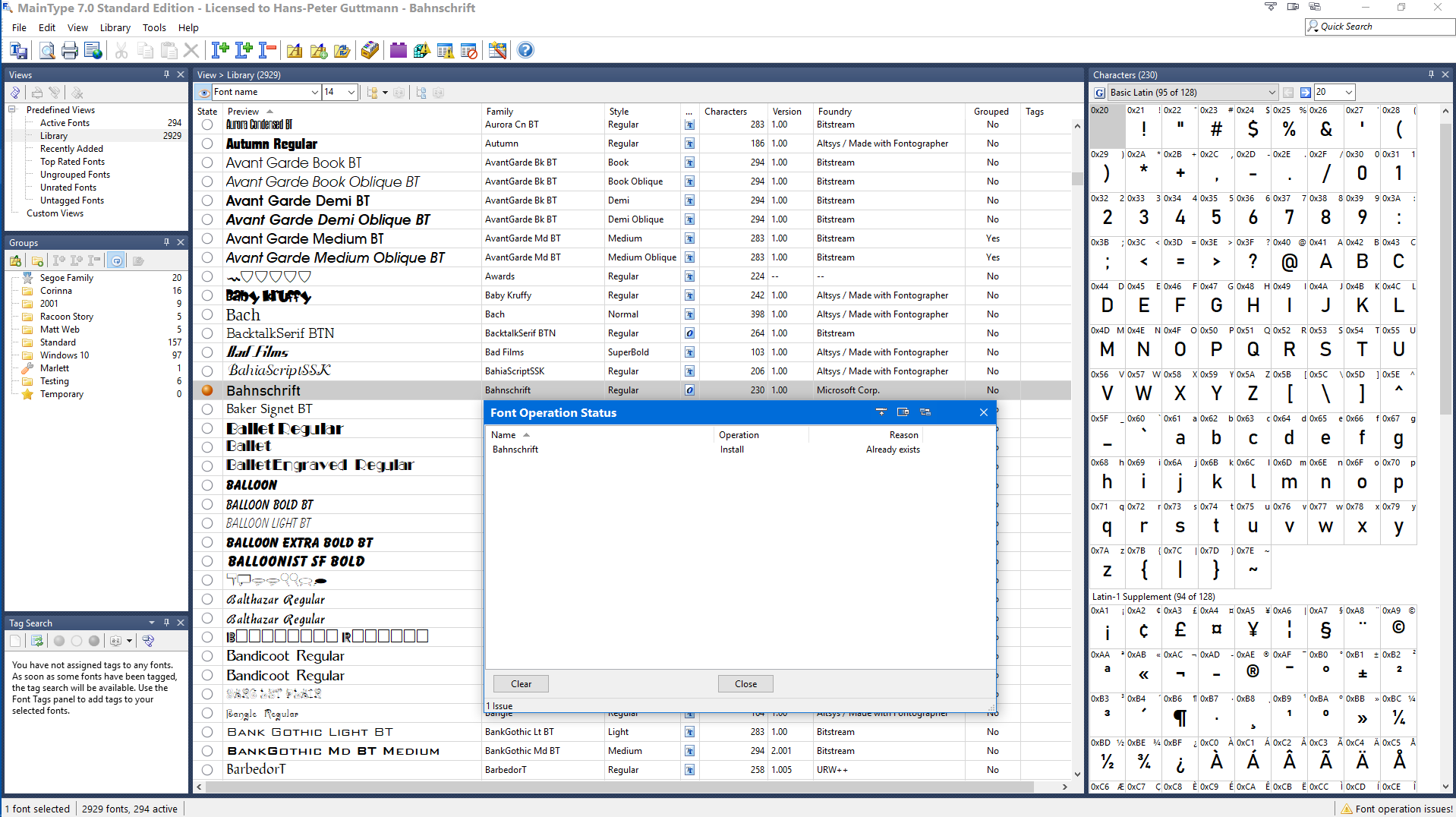
Task: Click the Name column header in status dialog
Action: pyautogui.click(x=600, y=435)
